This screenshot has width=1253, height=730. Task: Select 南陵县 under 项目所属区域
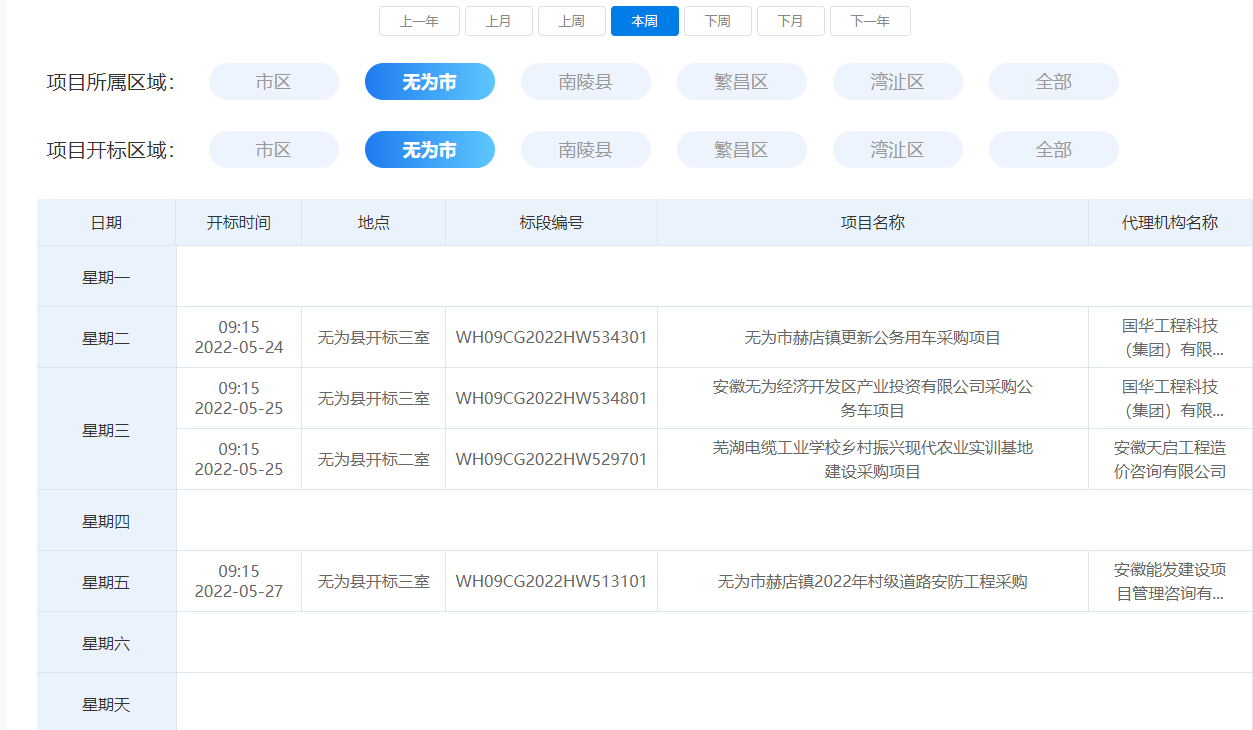pos(585,82)
